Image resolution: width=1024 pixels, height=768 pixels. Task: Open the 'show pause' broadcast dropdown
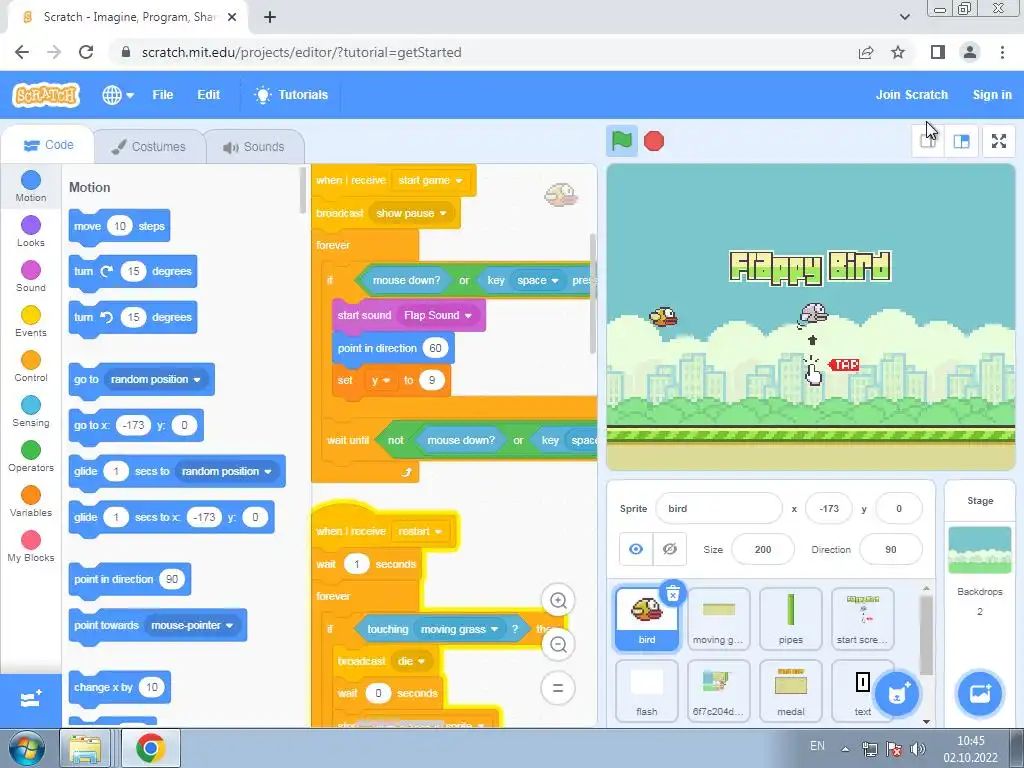click(x=411, y=213)
